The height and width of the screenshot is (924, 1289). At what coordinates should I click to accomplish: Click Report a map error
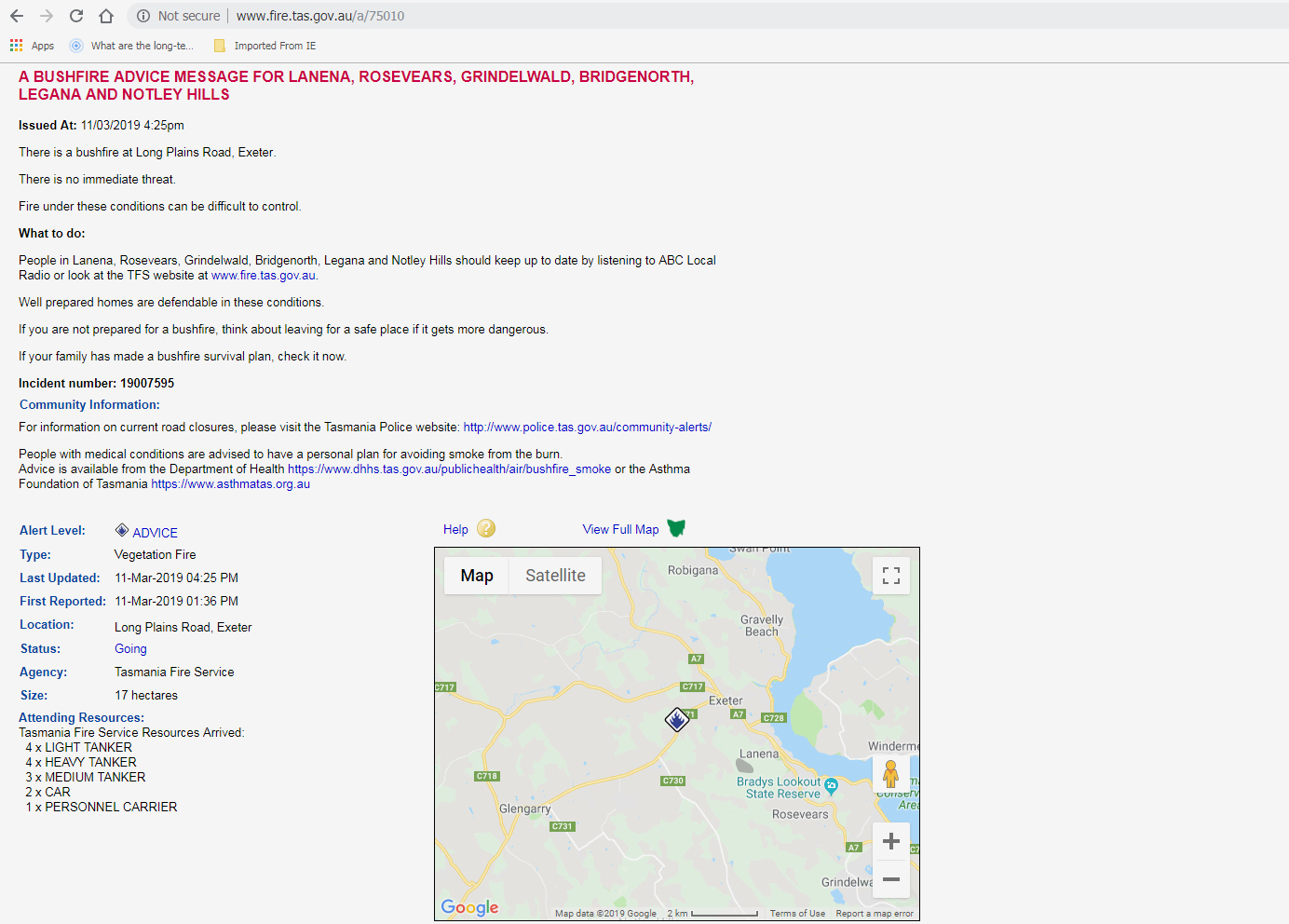click(875, 914)
